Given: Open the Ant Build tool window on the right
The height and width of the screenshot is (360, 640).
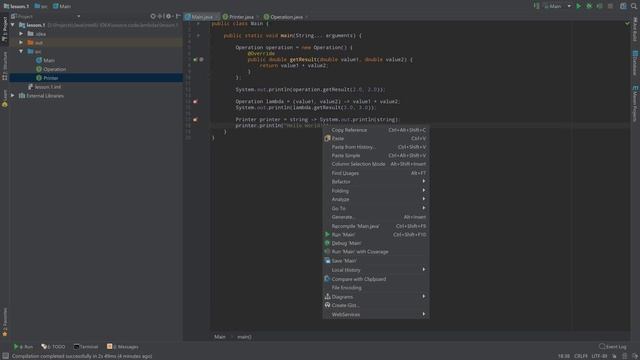Looking at the screenshot, I should (x=635, y=29).
